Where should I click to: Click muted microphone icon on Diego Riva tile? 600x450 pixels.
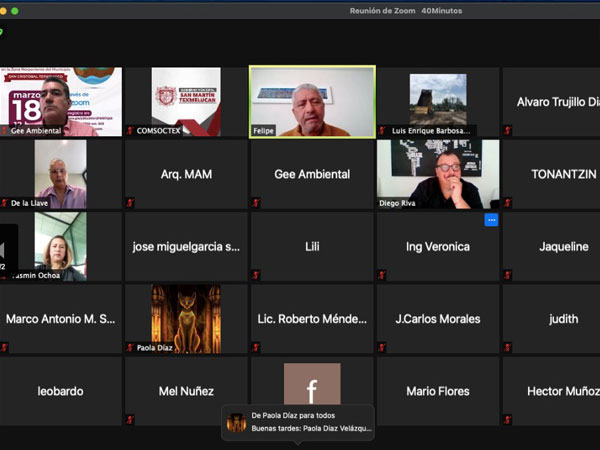(x=382, y=203)
